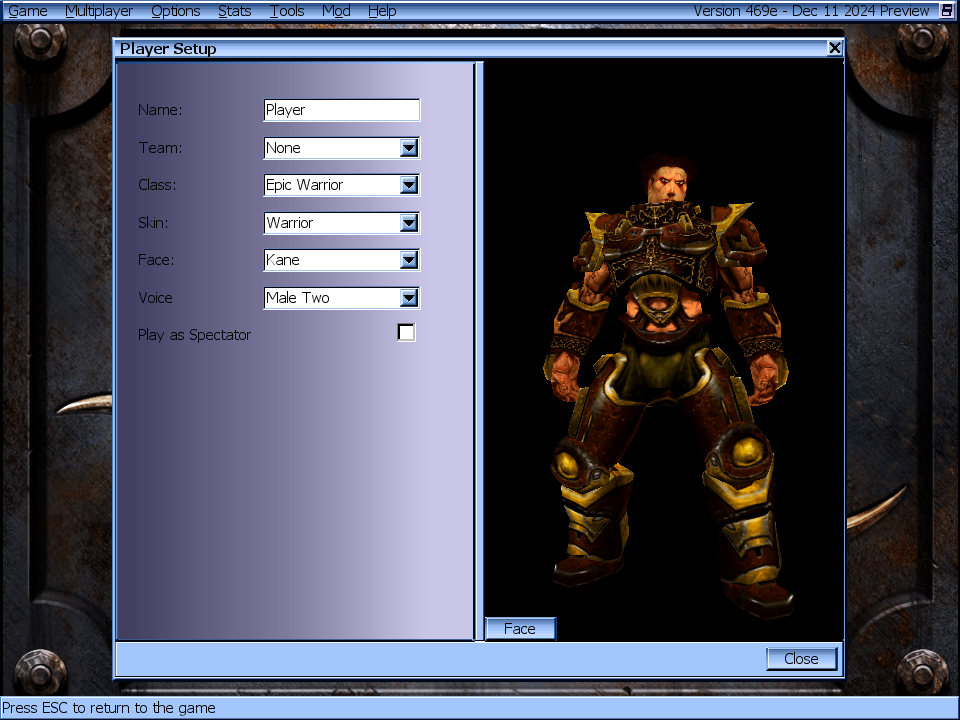The image size is (960, 720).
Task: Open the Options menu
Action: click(x=176, y=11)
